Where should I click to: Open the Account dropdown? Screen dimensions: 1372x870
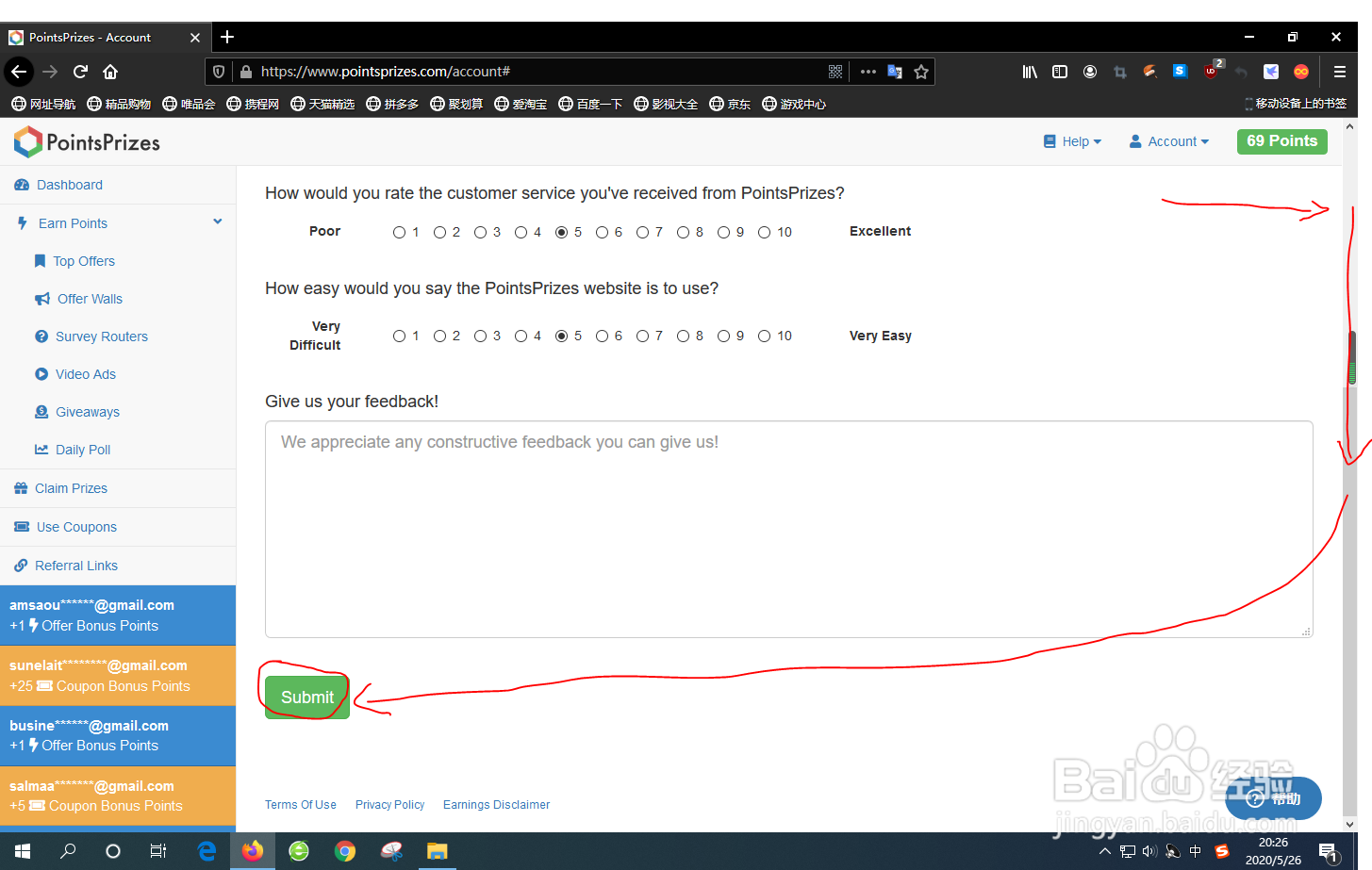tap(1169, 141)
